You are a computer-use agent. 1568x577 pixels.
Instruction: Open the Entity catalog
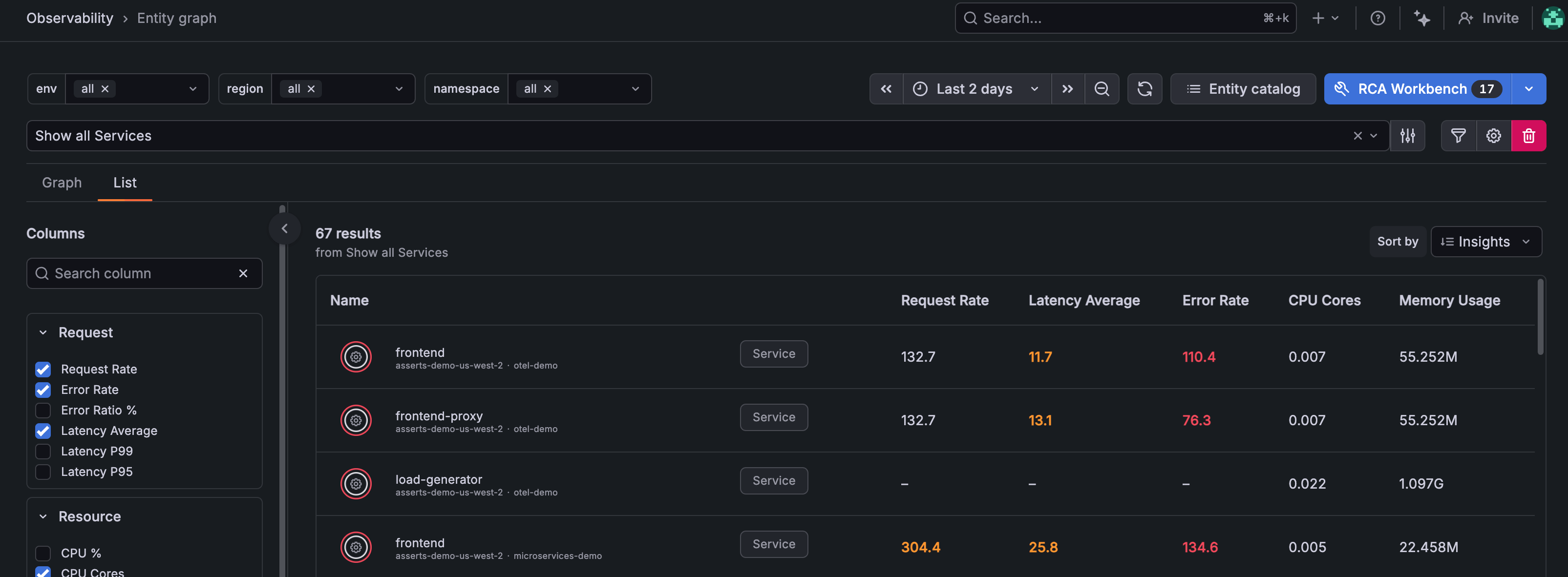click(x=1242, y=89)
